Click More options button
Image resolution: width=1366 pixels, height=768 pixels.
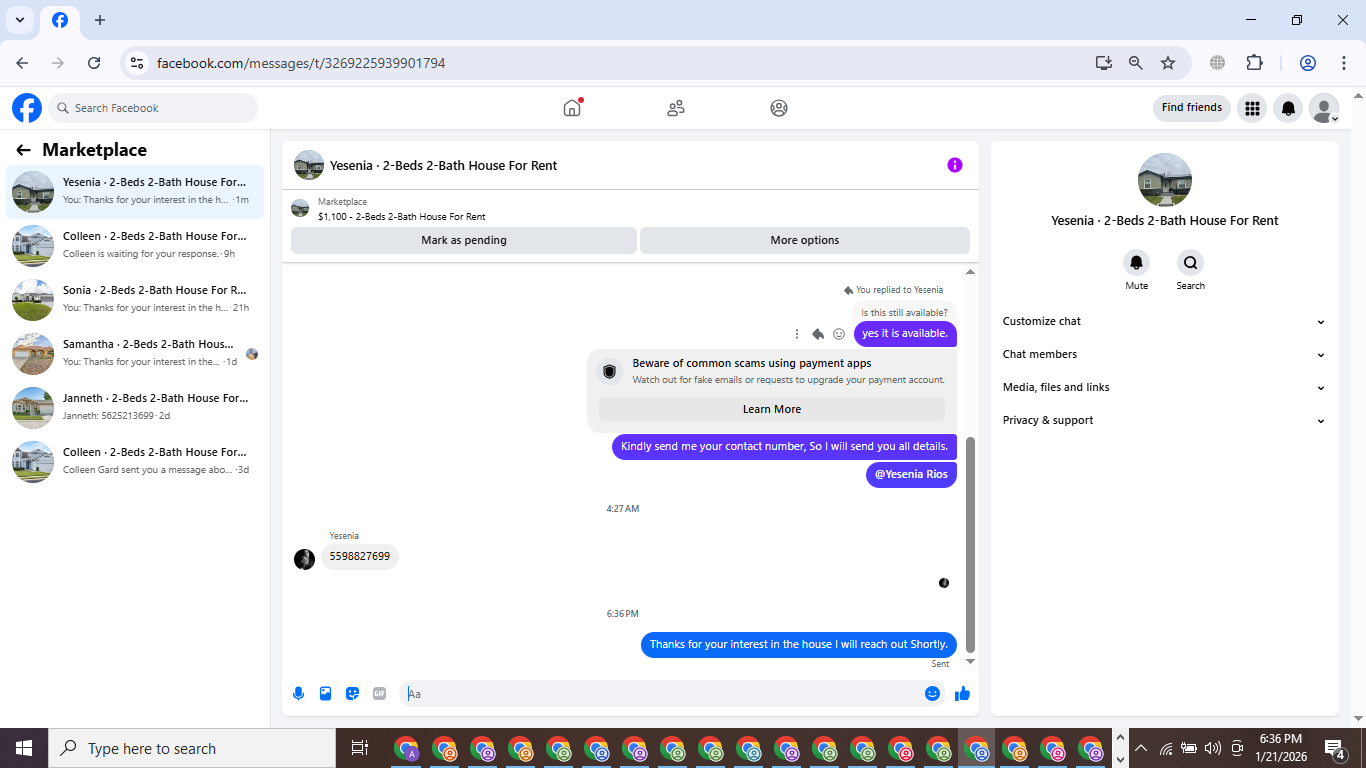(805, 240)
